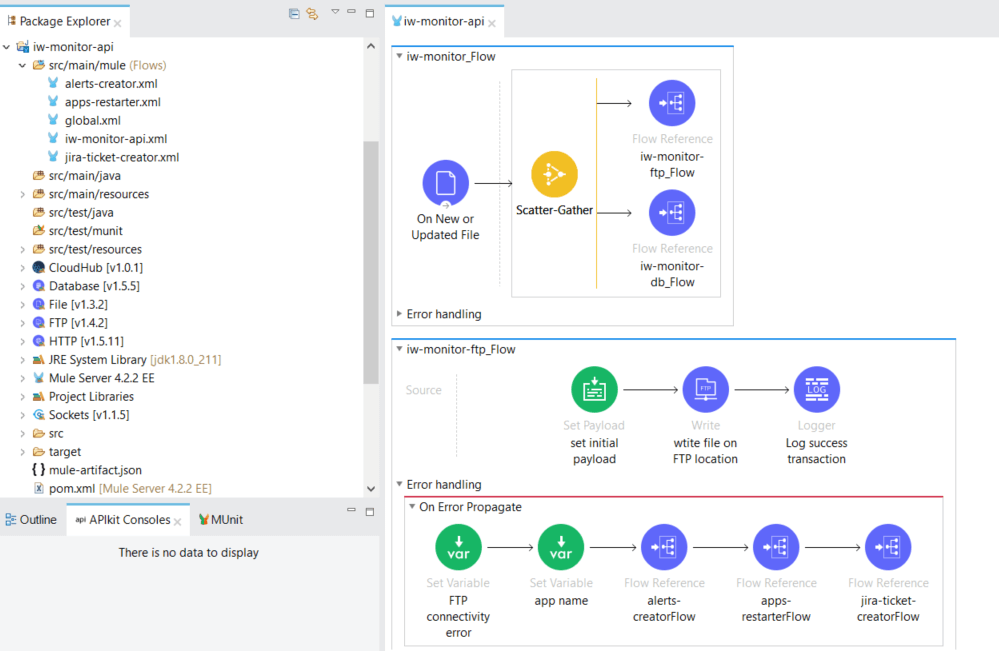Select the jira-ticket-creatorFlow reference icon
This screenshot has height=651, width=999.
tap(888, 547)
